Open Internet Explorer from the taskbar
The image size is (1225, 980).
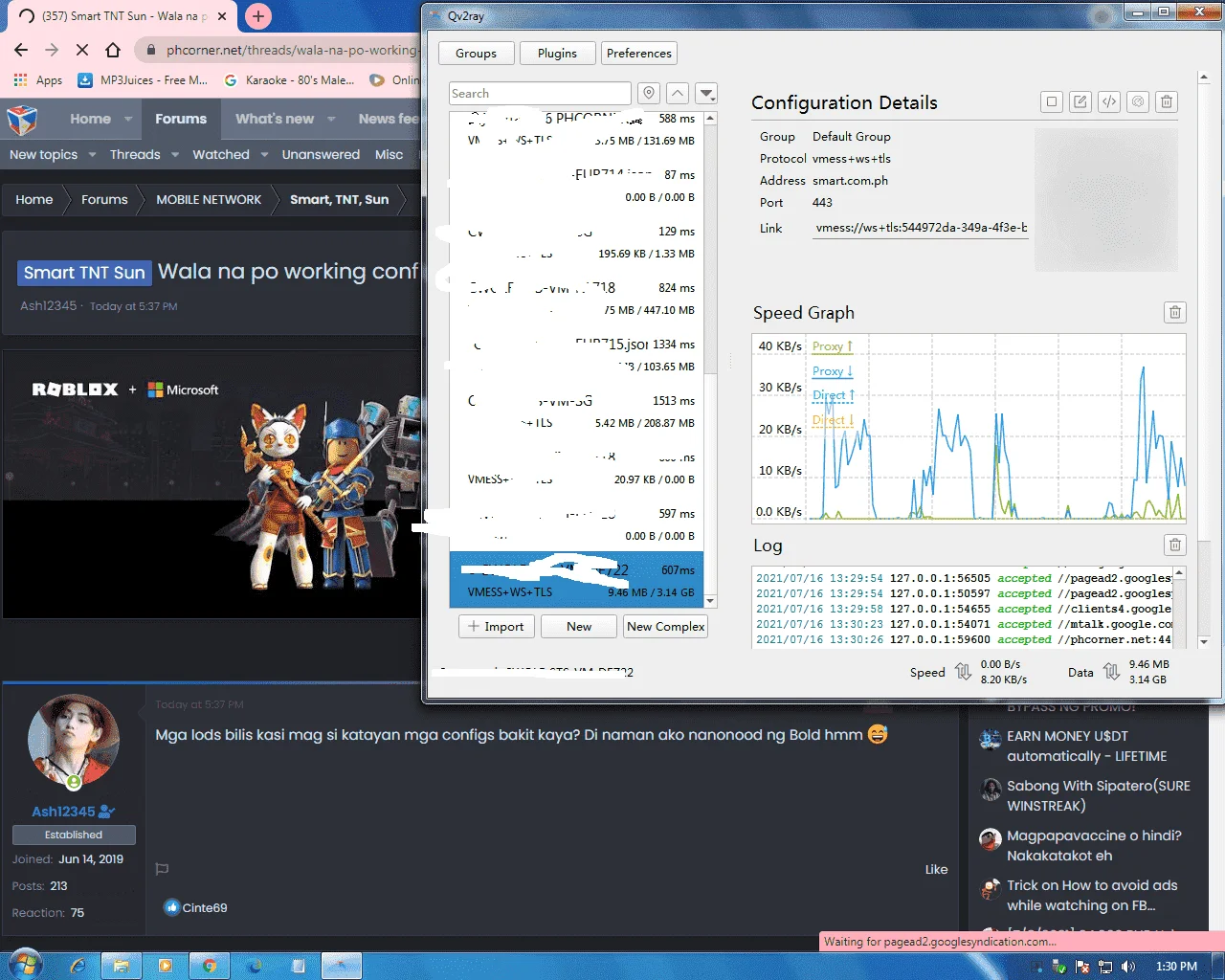78,966
